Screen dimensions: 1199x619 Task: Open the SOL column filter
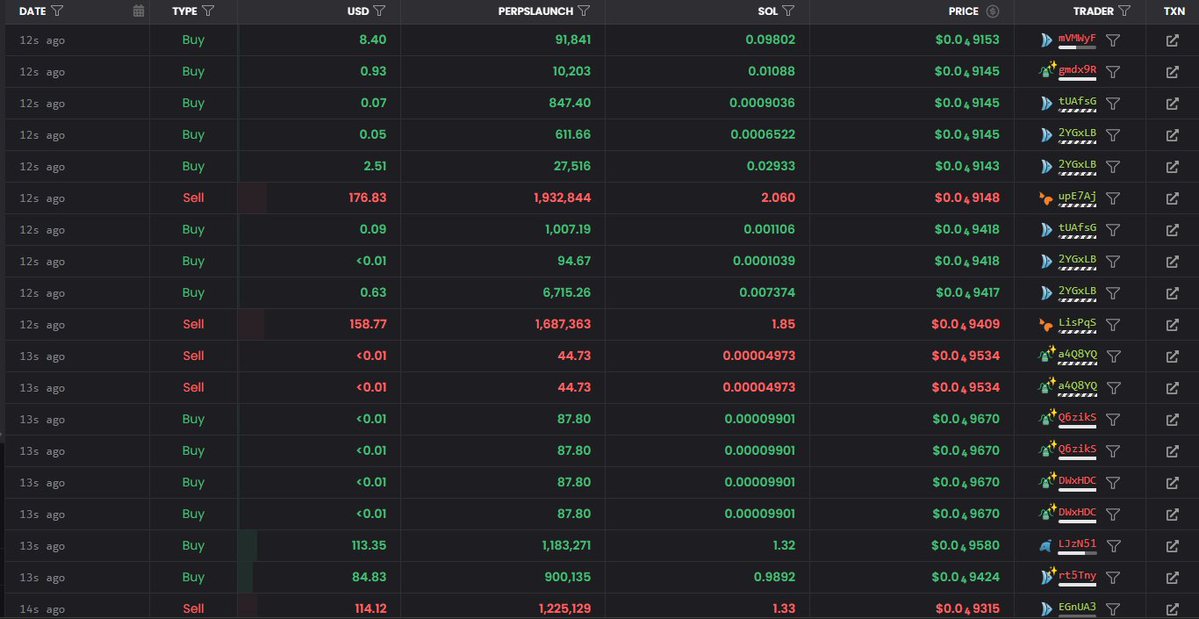click(x=788, y=11)
